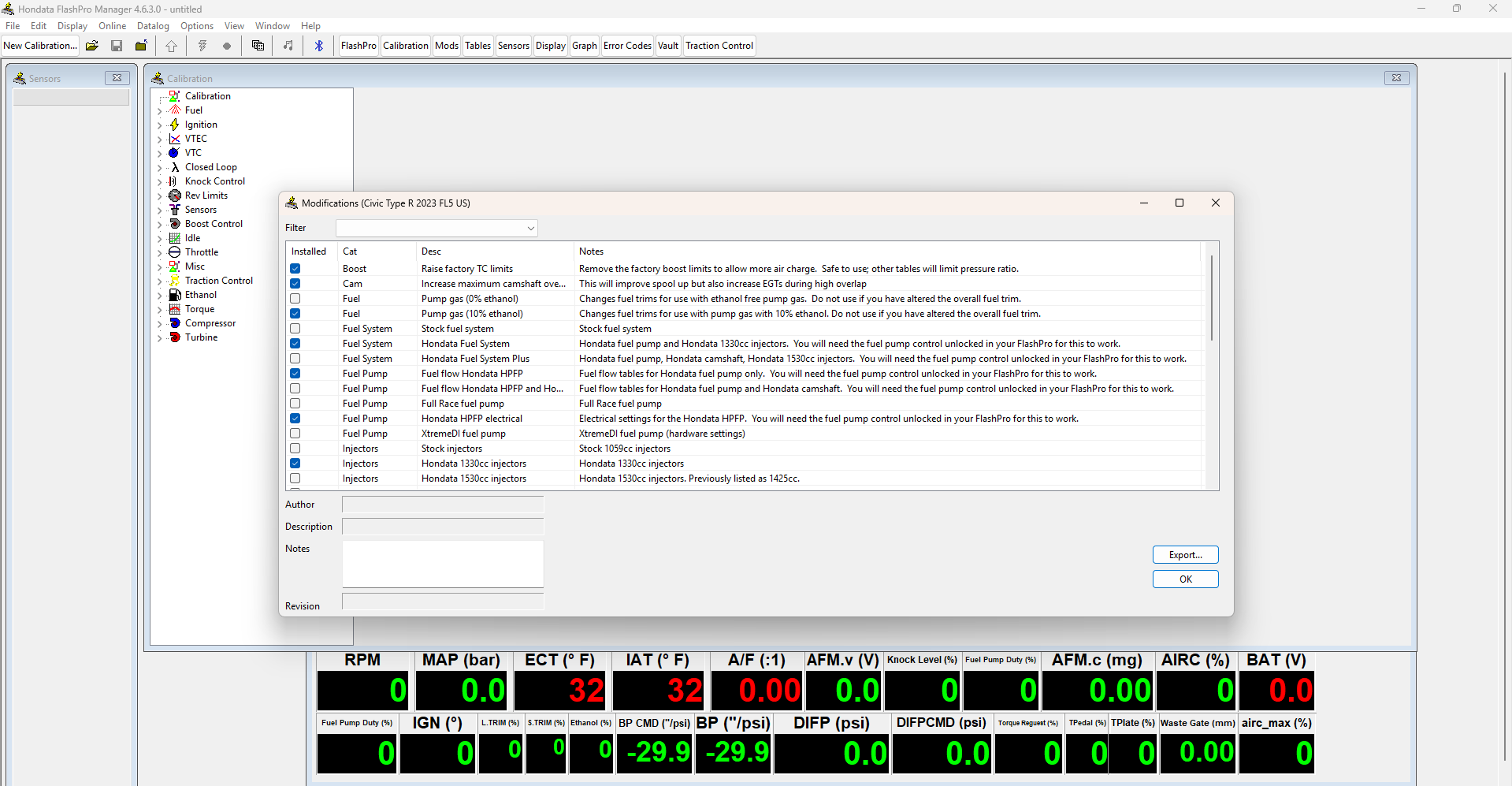Select Ignition icon in calibration tree

175,125
